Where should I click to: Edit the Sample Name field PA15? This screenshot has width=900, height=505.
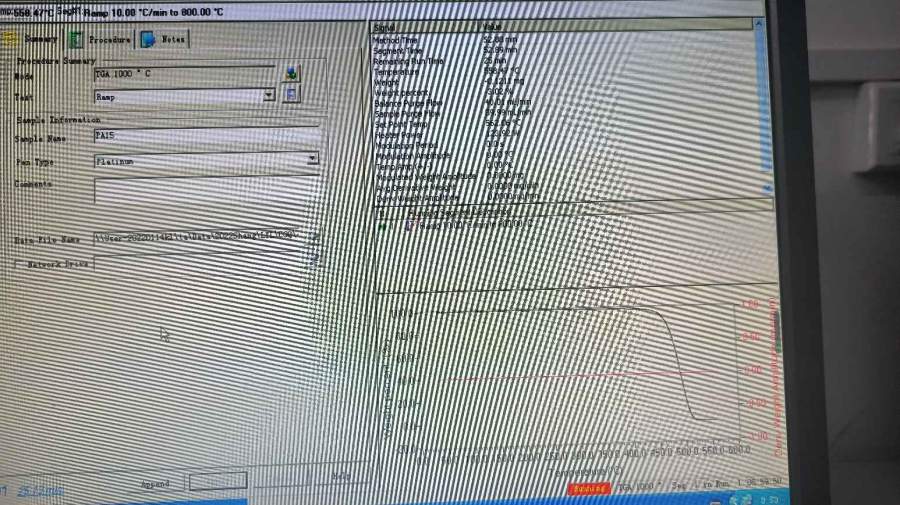[208, 136]
